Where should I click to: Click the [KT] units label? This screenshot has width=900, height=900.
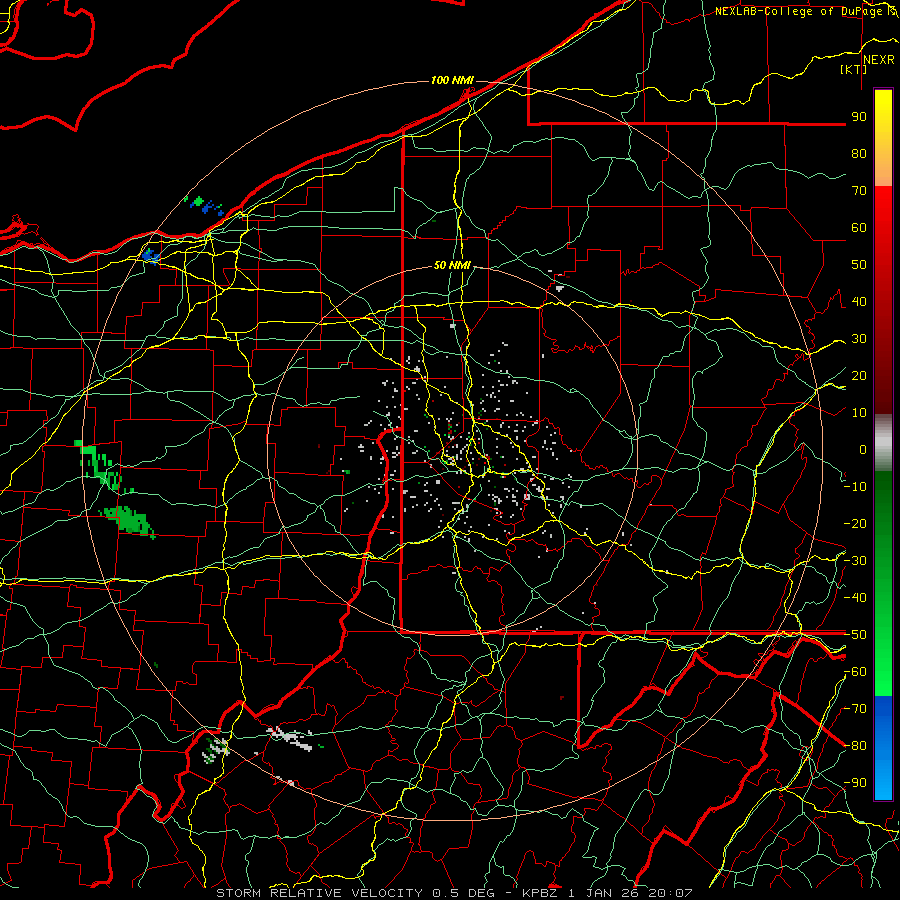click(854, 69)
